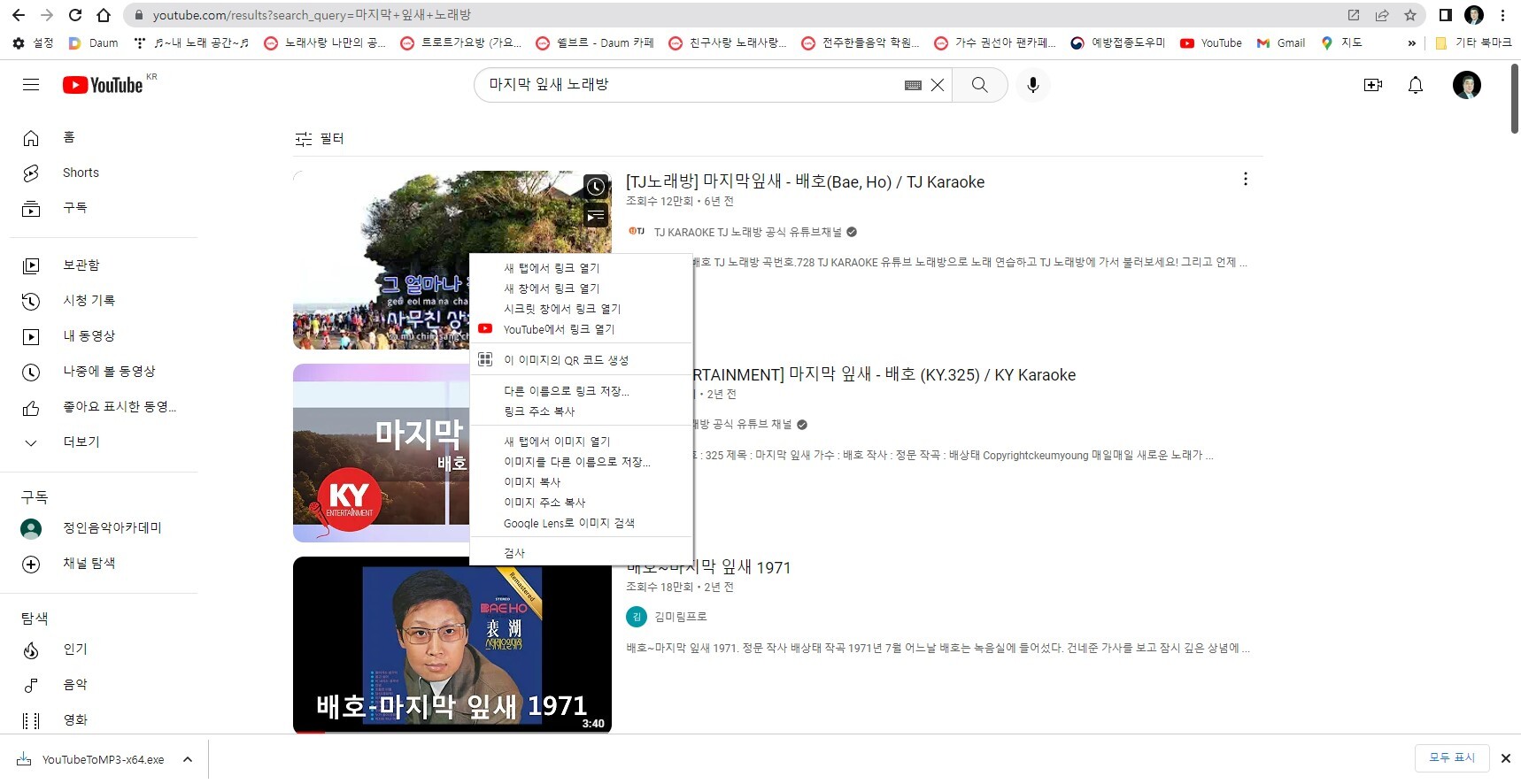Choose 새 탭에서 링크 열기 in context menu
This screenshot has width=1521, height=784.
pos(581,268)
